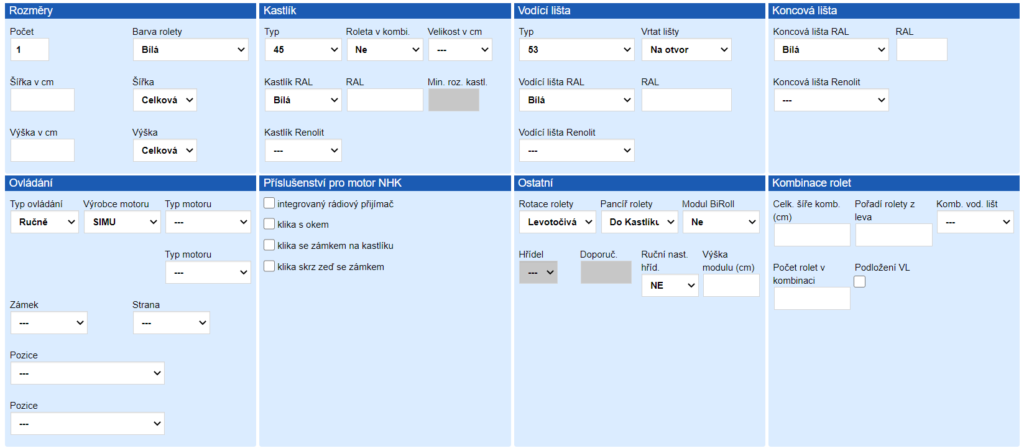Screen dimensions: 1024x448
Task: Enable integrovaný rádiový přijímač checkbox
Action: (269, 204)
